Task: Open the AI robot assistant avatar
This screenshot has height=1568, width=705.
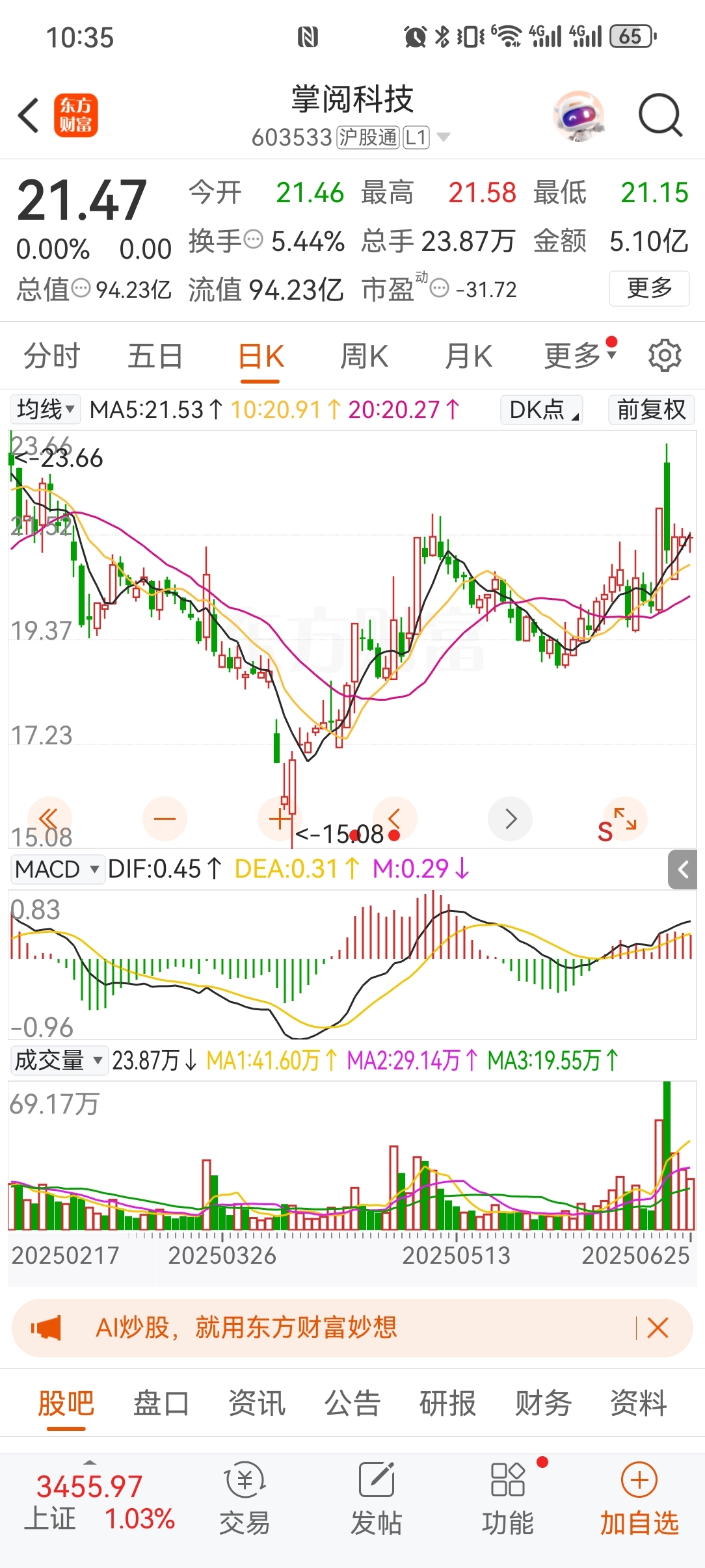Action: point(579,116)
